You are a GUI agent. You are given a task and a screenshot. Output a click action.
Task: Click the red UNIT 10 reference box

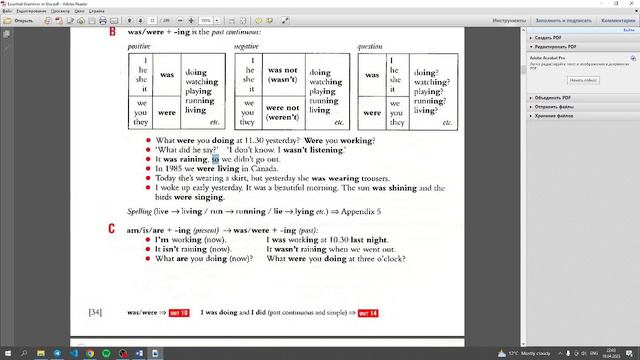(179, 313)
